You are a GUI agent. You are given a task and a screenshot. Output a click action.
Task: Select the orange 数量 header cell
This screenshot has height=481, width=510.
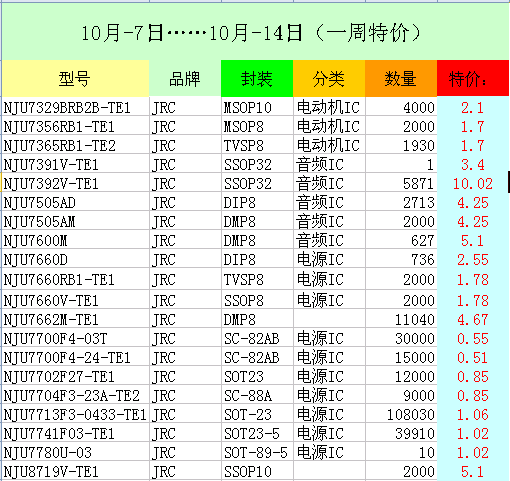[x=401, y=79]
